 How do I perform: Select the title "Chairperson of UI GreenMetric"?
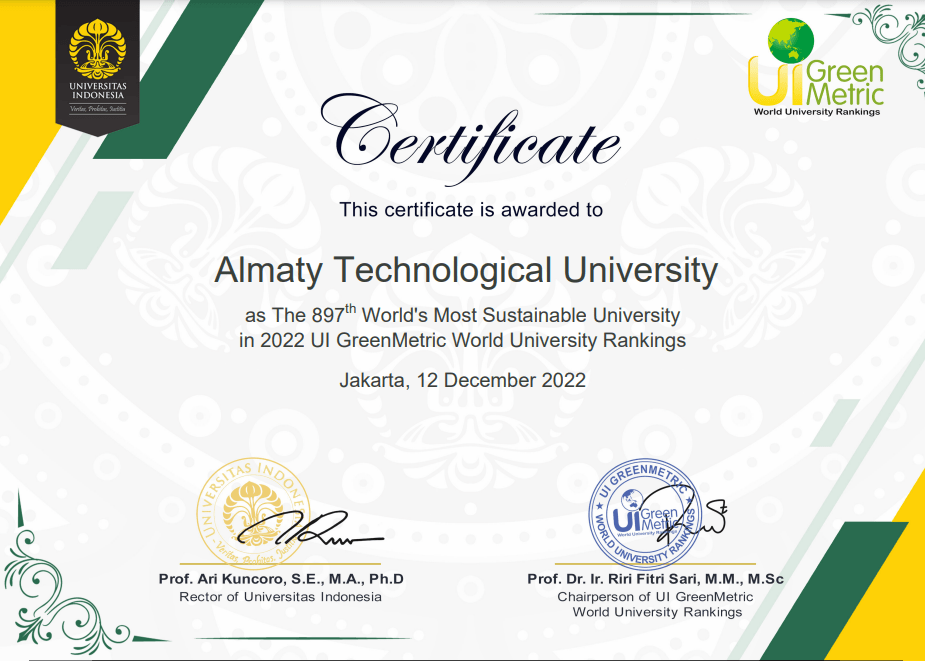pyautogui.click(x=655, y=597)
